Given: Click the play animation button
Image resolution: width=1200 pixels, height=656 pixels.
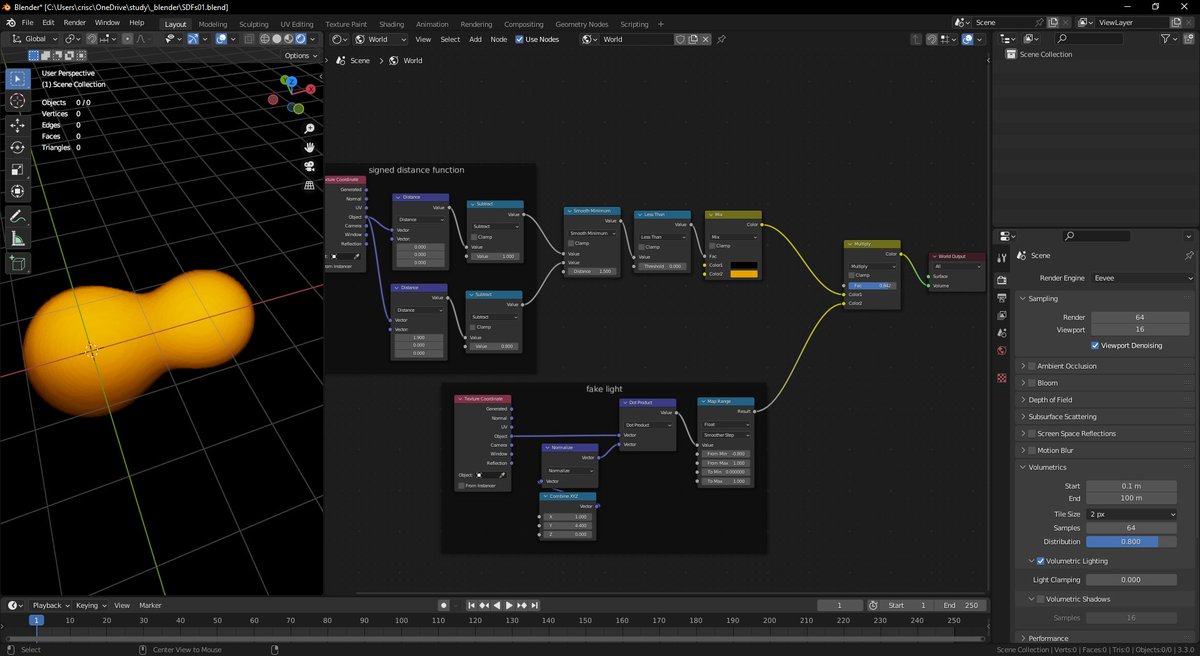Looking at the screenshot, I should click(508, 606).
